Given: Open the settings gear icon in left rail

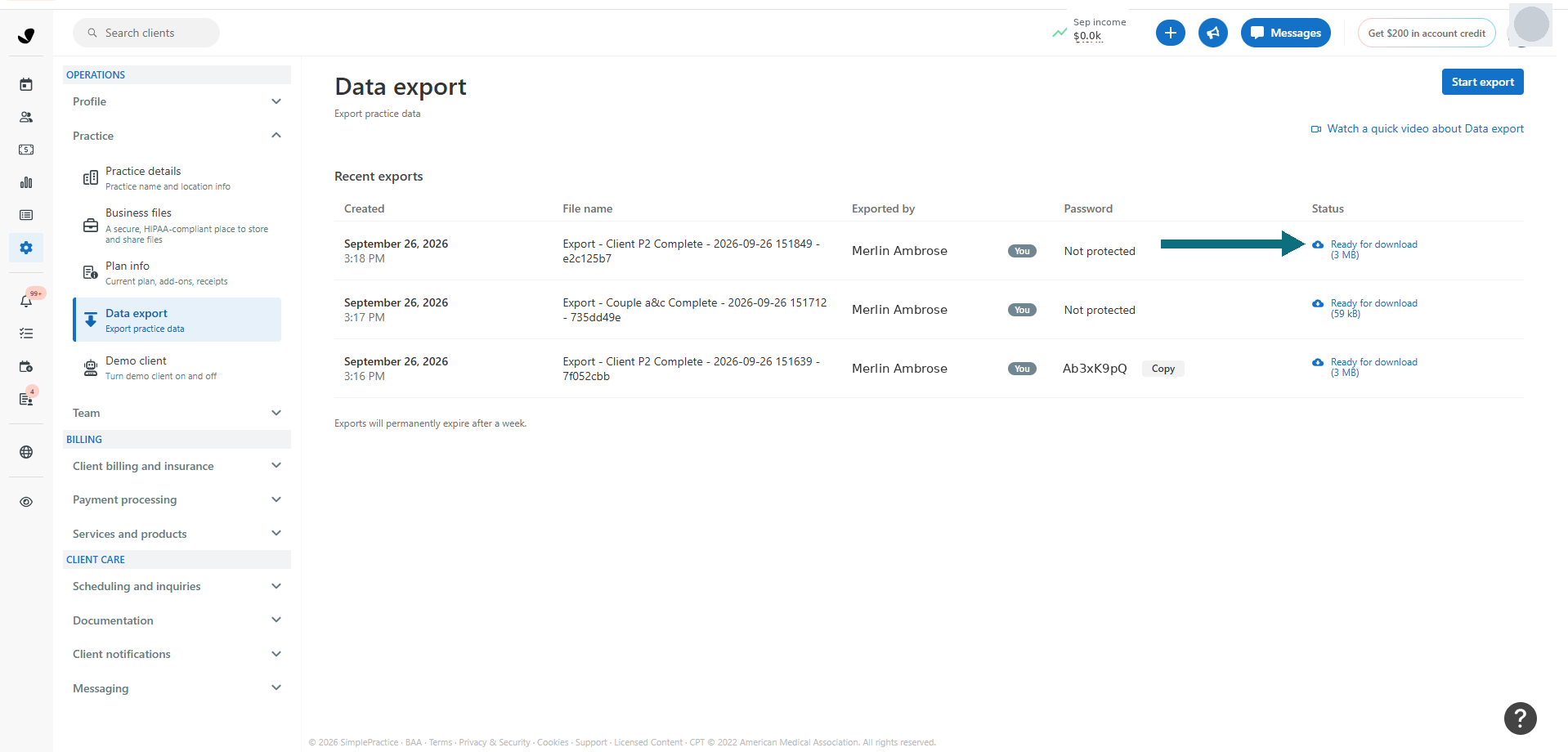Looking at the screenshot, I should pyautogui.click(x=26, y=248).
